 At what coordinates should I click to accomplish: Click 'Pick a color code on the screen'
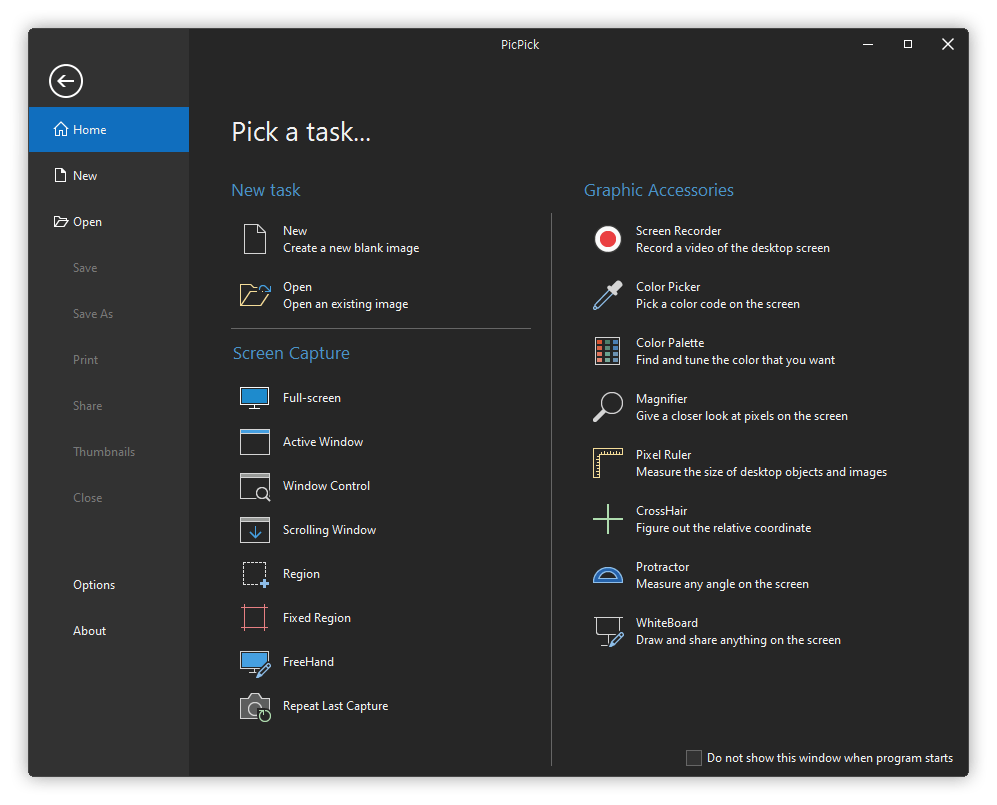(x=718, y=304)
